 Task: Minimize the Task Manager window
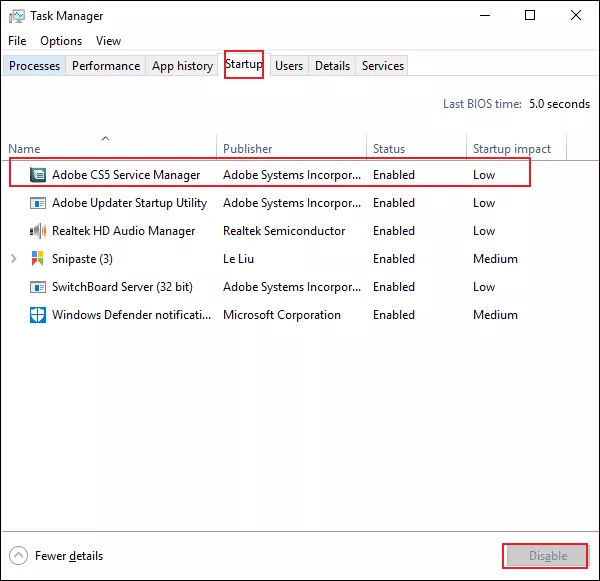pyautogui.click(x=485, y=16)
